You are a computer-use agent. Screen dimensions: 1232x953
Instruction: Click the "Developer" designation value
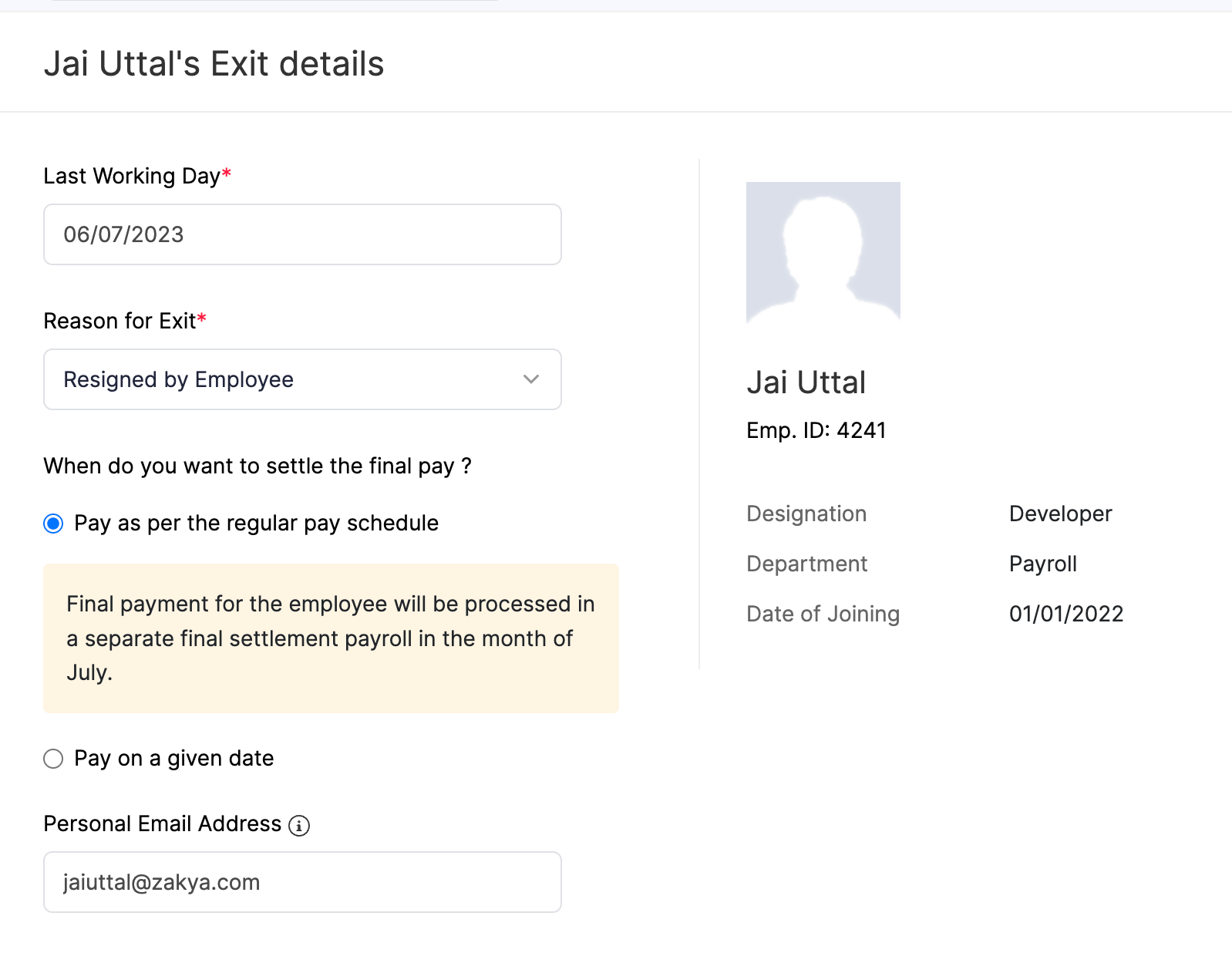[1060, 514]
